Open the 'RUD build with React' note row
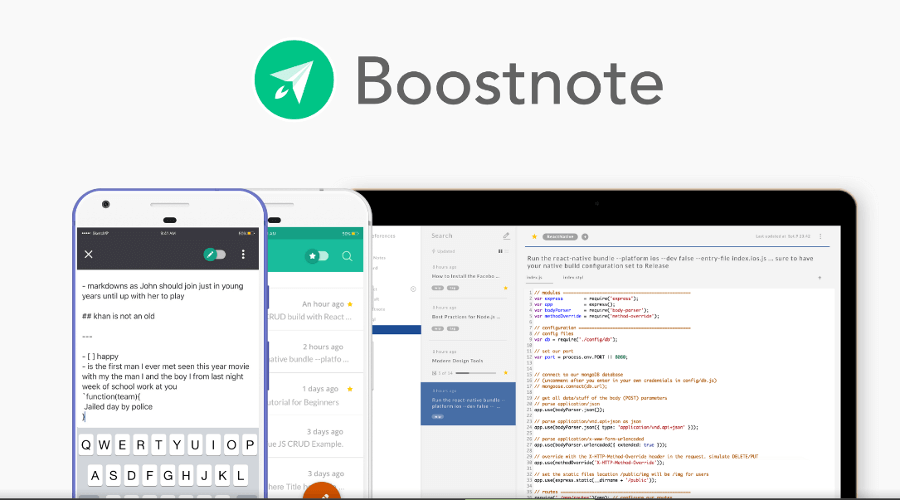The image size is (900, 500). pyautogui.click(x=316, y=310)
